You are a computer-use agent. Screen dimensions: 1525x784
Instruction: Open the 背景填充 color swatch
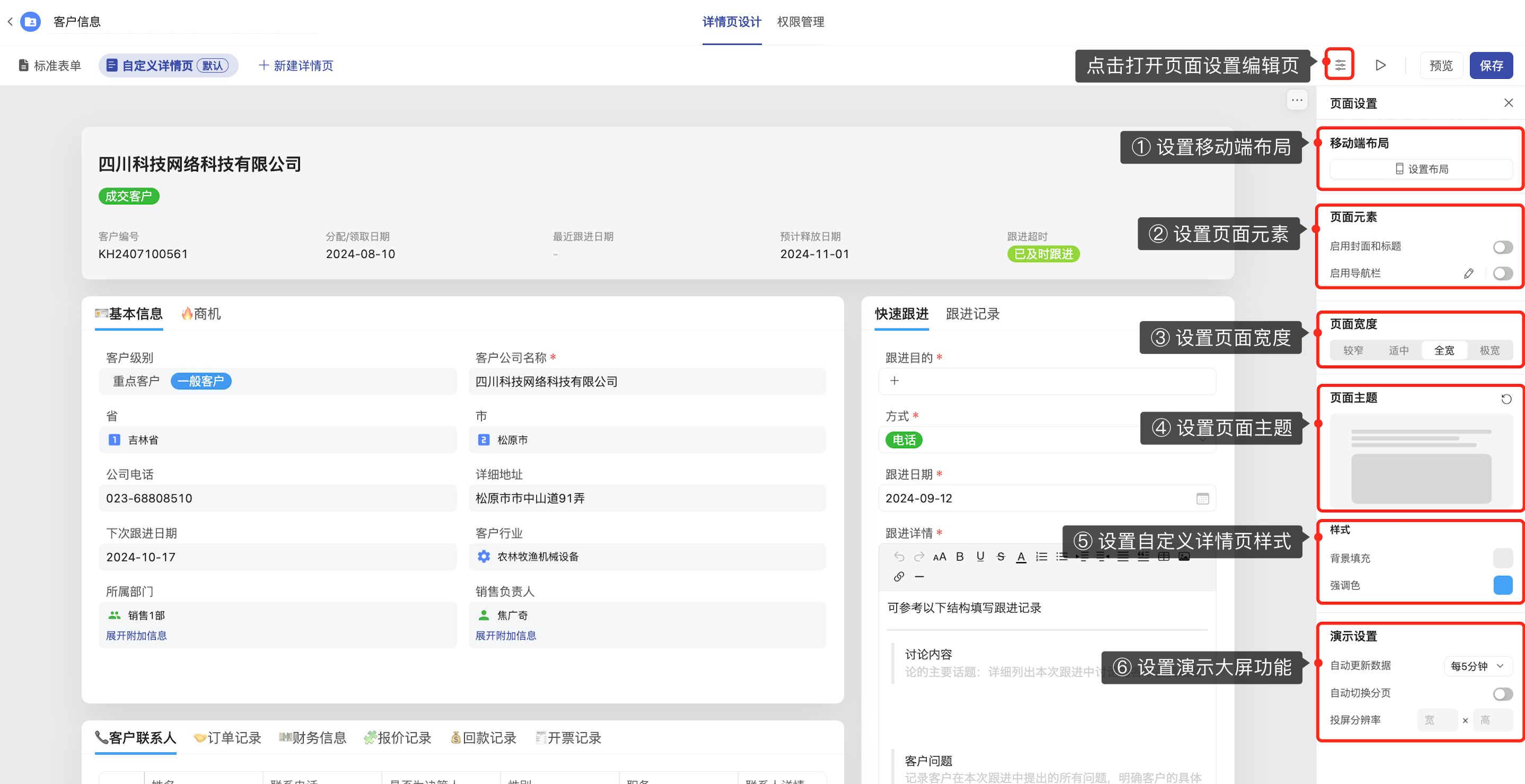[1503, 558]
